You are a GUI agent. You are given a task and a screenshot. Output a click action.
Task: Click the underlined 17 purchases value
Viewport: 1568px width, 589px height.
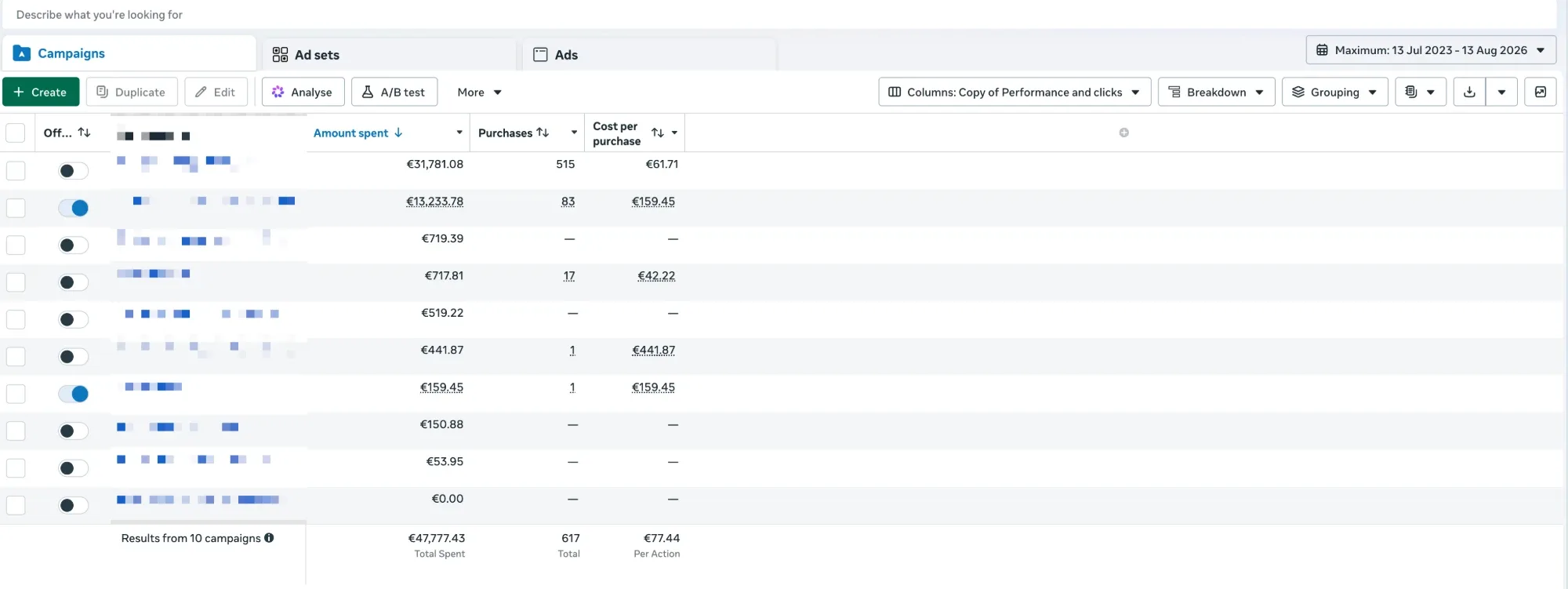pos(569,276)
